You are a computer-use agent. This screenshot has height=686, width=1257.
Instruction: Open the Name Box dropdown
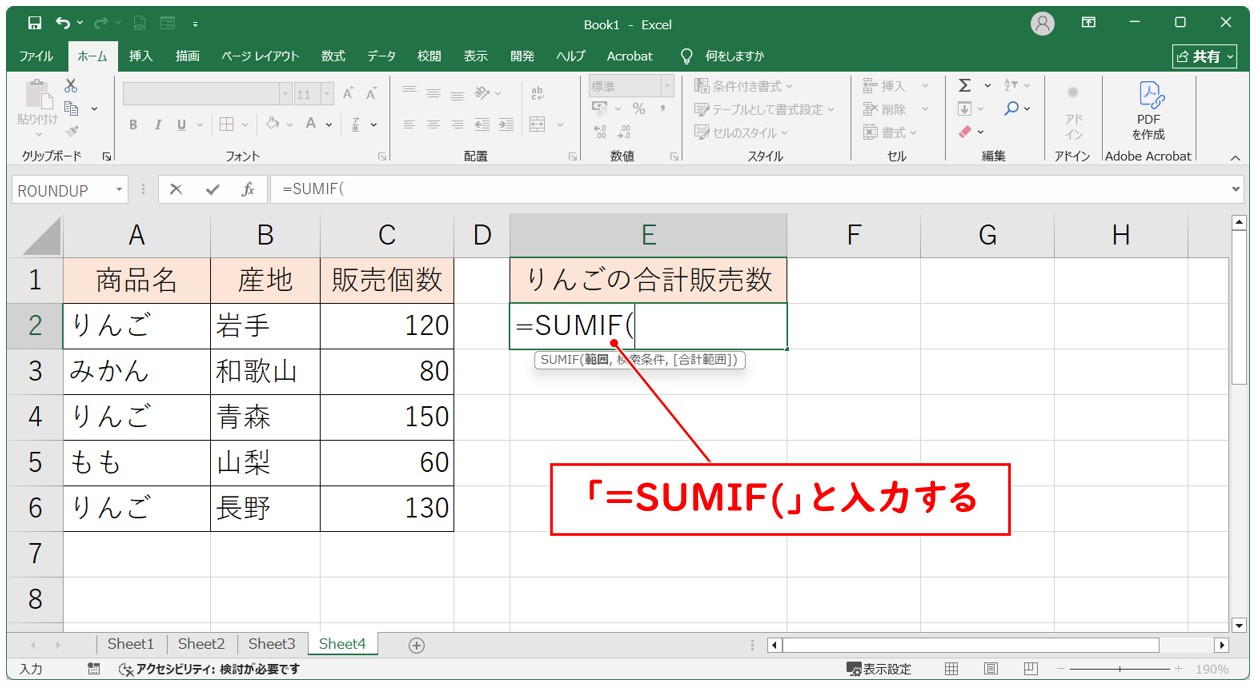(x=120, y=189)
